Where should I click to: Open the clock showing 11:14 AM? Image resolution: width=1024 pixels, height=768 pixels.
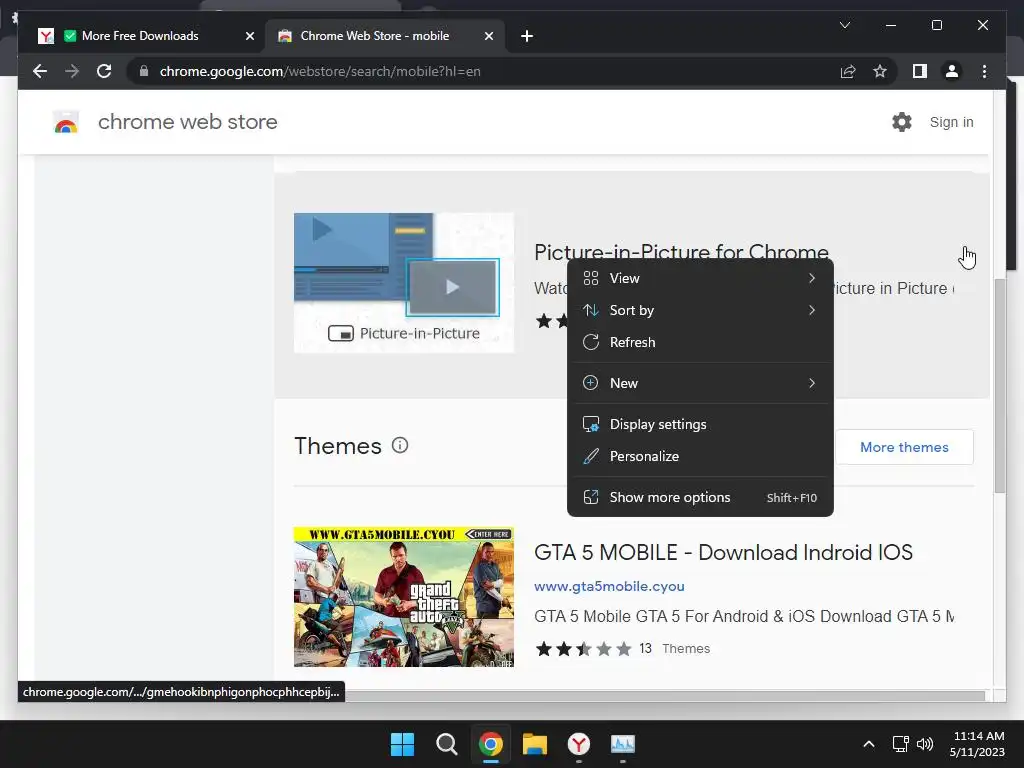click(978, 744)
